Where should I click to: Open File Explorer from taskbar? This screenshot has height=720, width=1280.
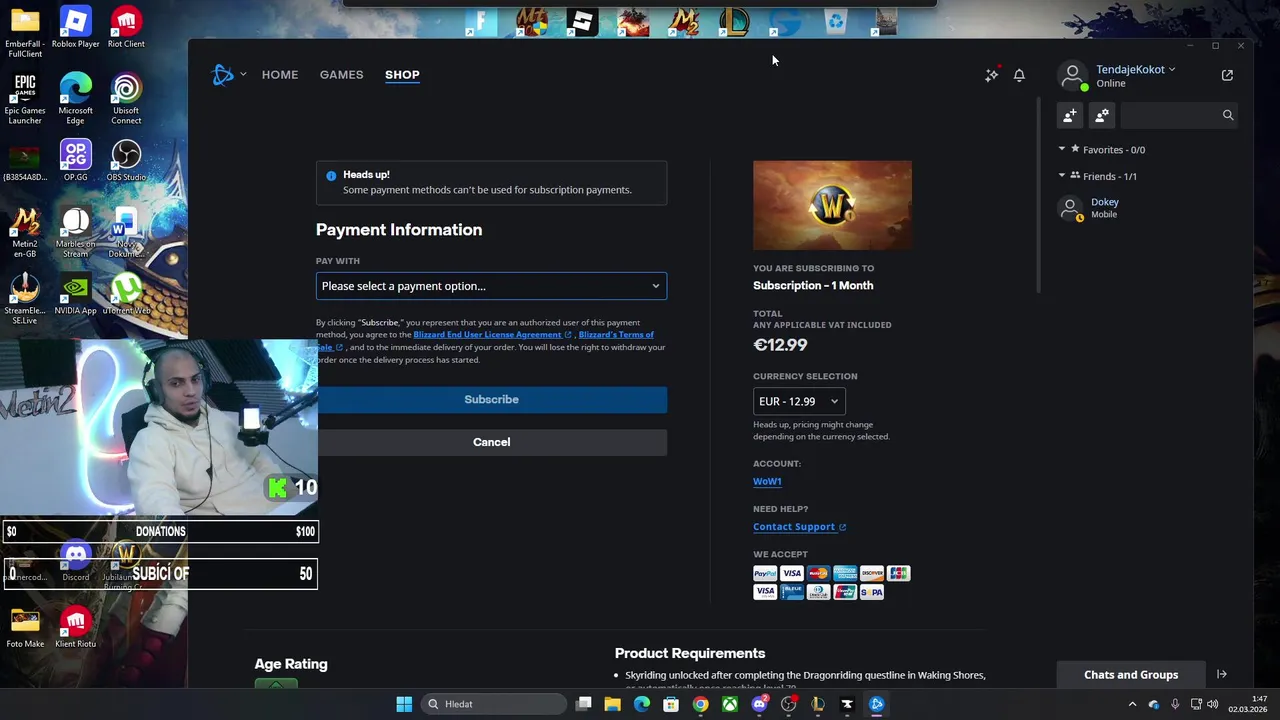(x=612, y=704)
